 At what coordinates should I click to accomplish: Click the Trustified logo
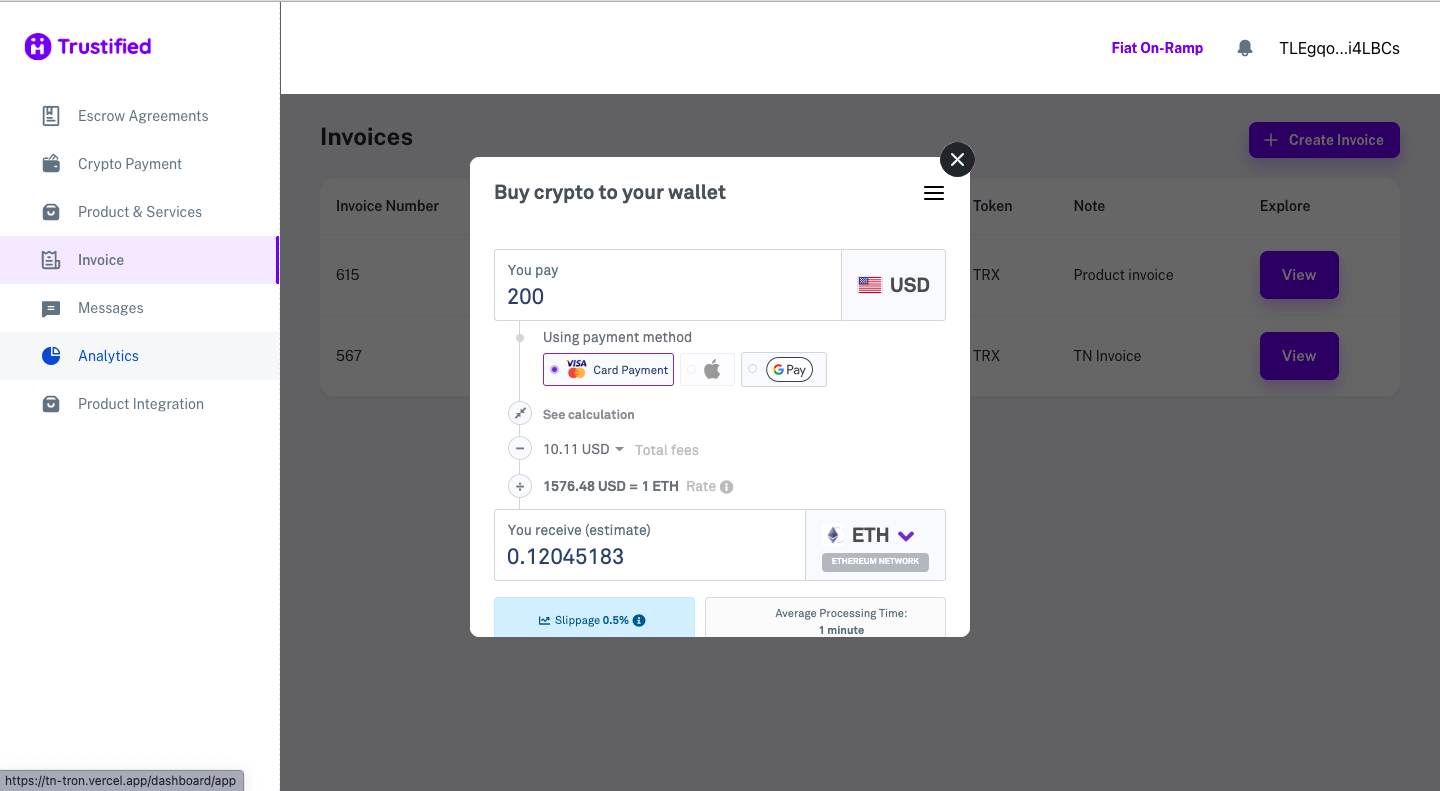click(x=88, y=46)
